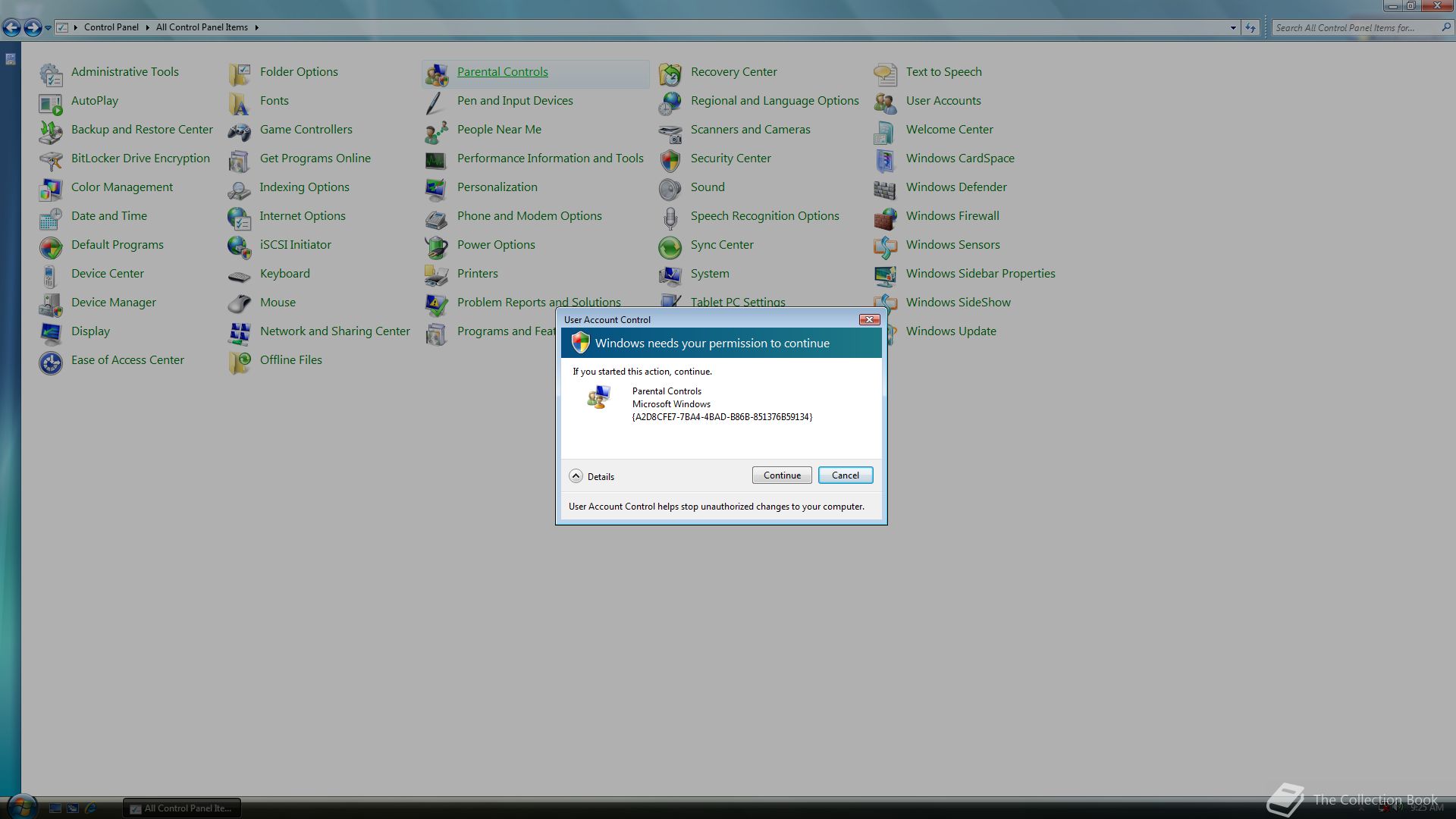Click the Keyboard icon
Screen dimensions: 1456x819
(x=240, y=276)
